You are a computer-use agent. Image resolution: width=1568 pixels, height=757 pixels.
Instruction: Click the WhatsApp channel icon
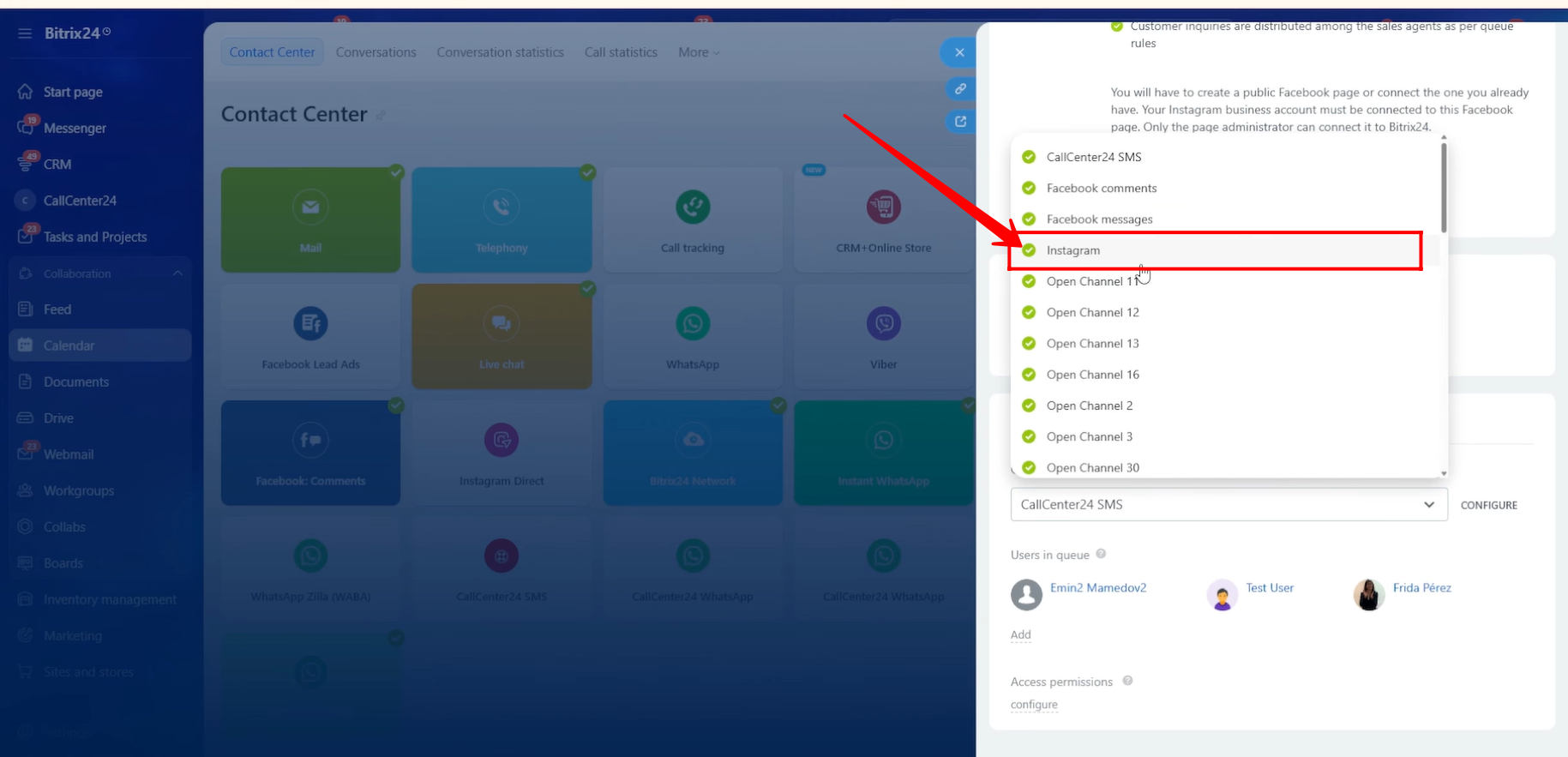pos(692,324)
